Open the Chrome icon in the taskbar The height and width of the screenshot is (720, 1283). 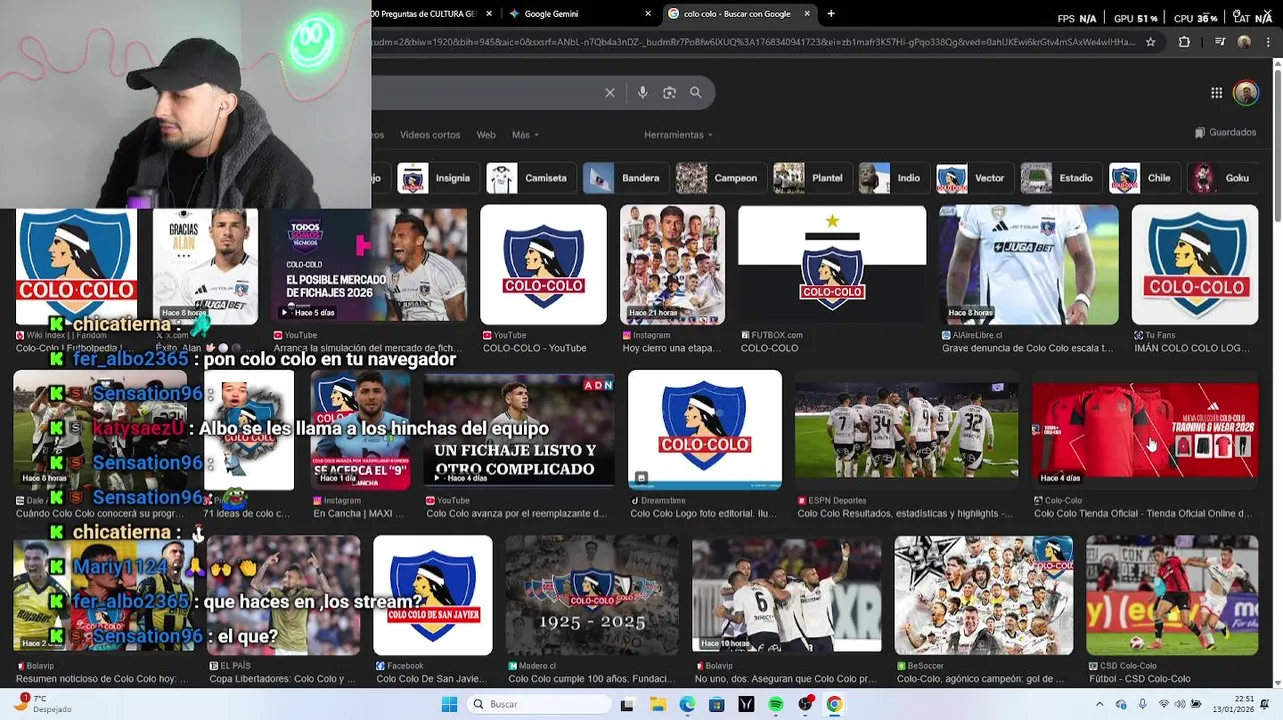coord(834,704)
